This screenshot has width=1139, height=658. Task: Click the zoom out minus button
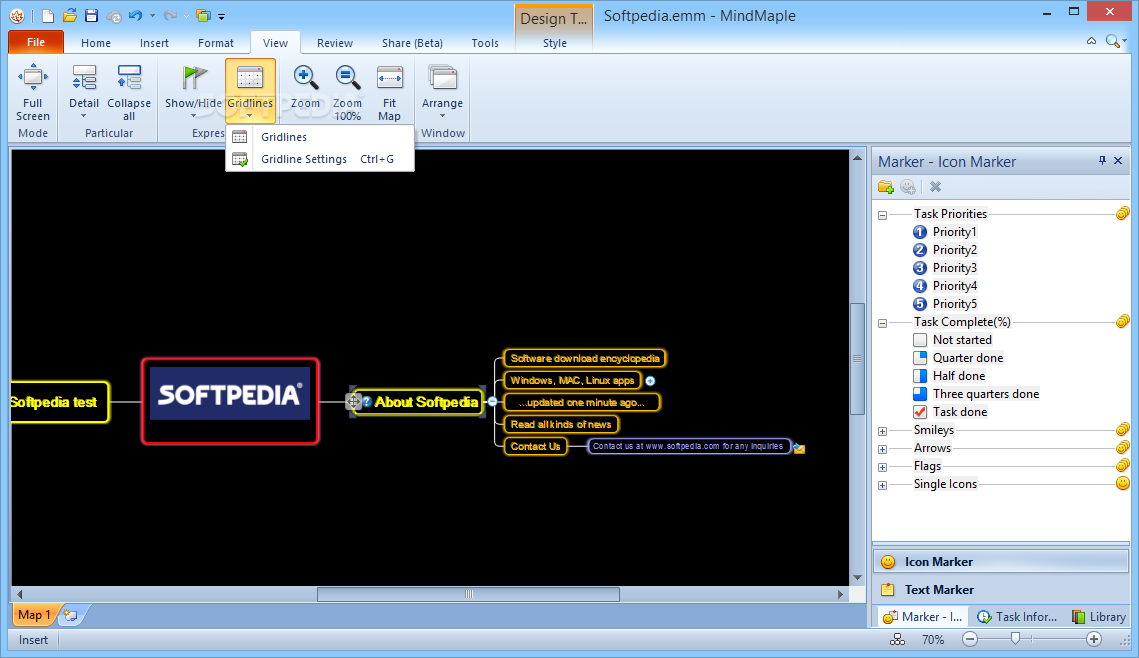970,639
